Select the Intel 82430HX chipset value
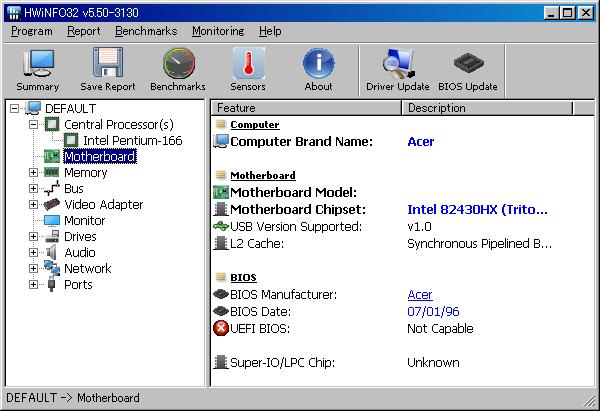The height and width of the screenshot is (411, 600). pos(478,209)
